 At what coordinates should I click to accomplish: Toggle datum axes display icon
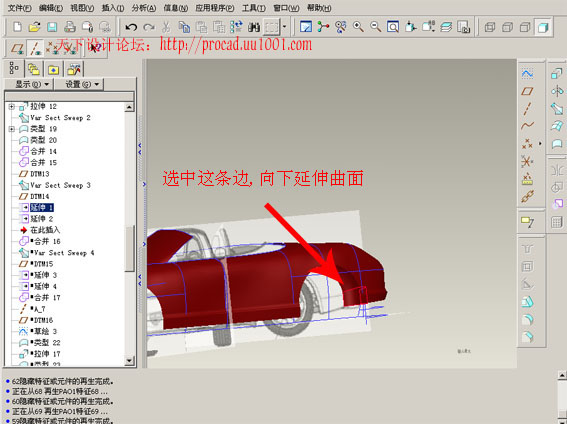[x=35, y=48]
